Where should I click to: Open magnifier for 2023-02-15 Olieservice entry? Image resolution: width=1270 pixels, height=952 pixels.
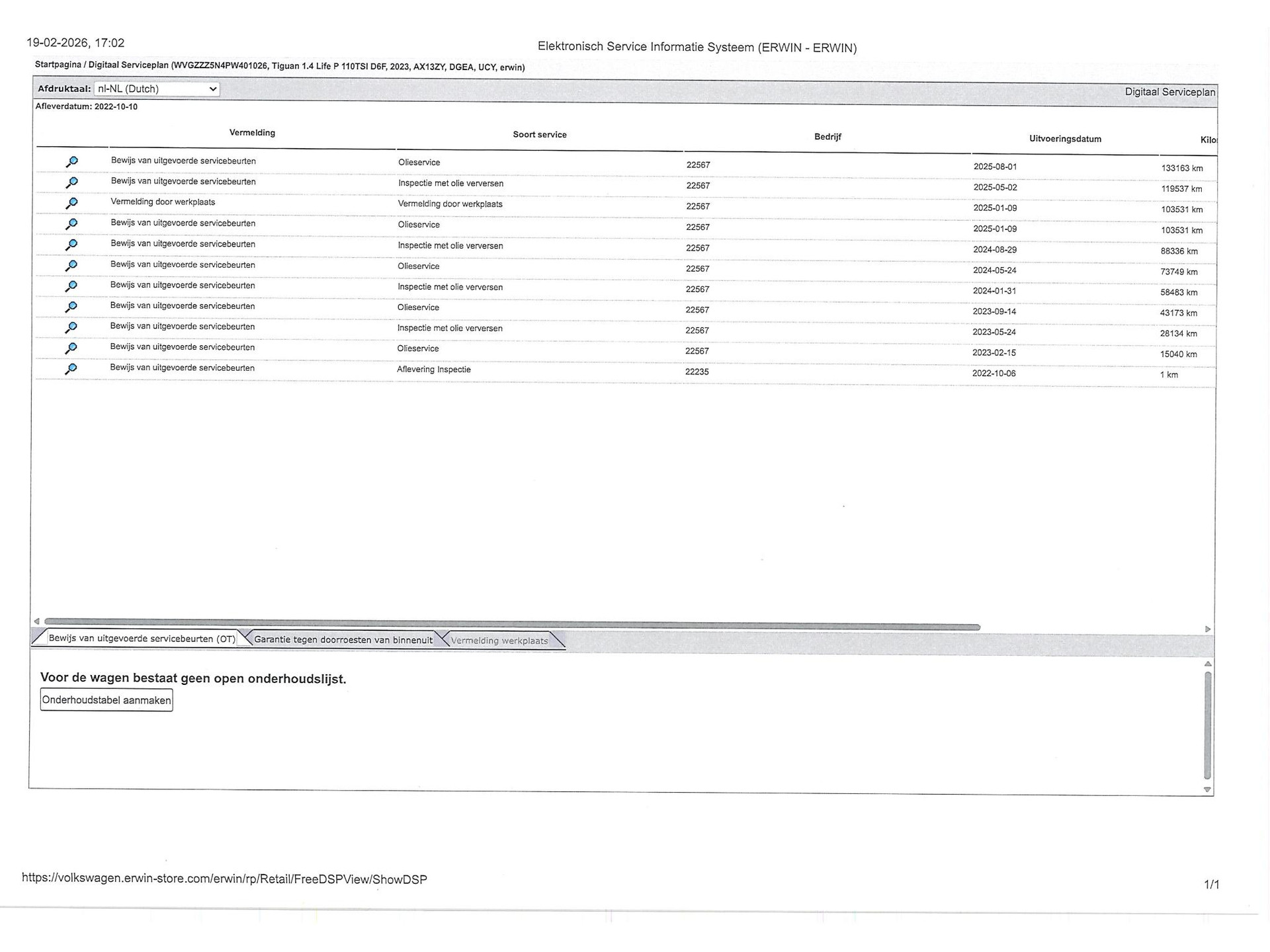71,348
